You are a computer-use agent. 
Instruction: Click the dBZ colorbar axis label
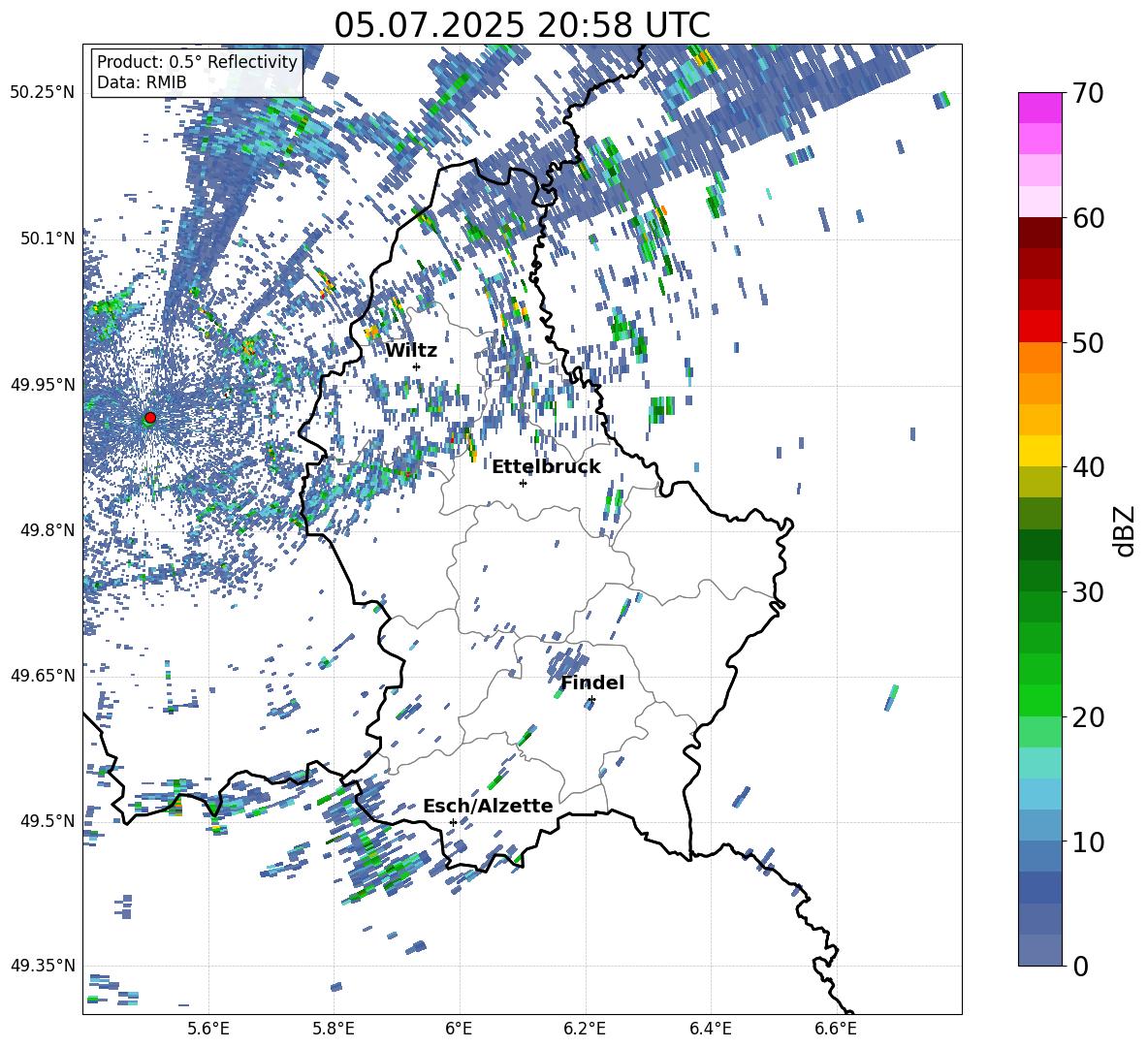click(x=1126, y=530)
